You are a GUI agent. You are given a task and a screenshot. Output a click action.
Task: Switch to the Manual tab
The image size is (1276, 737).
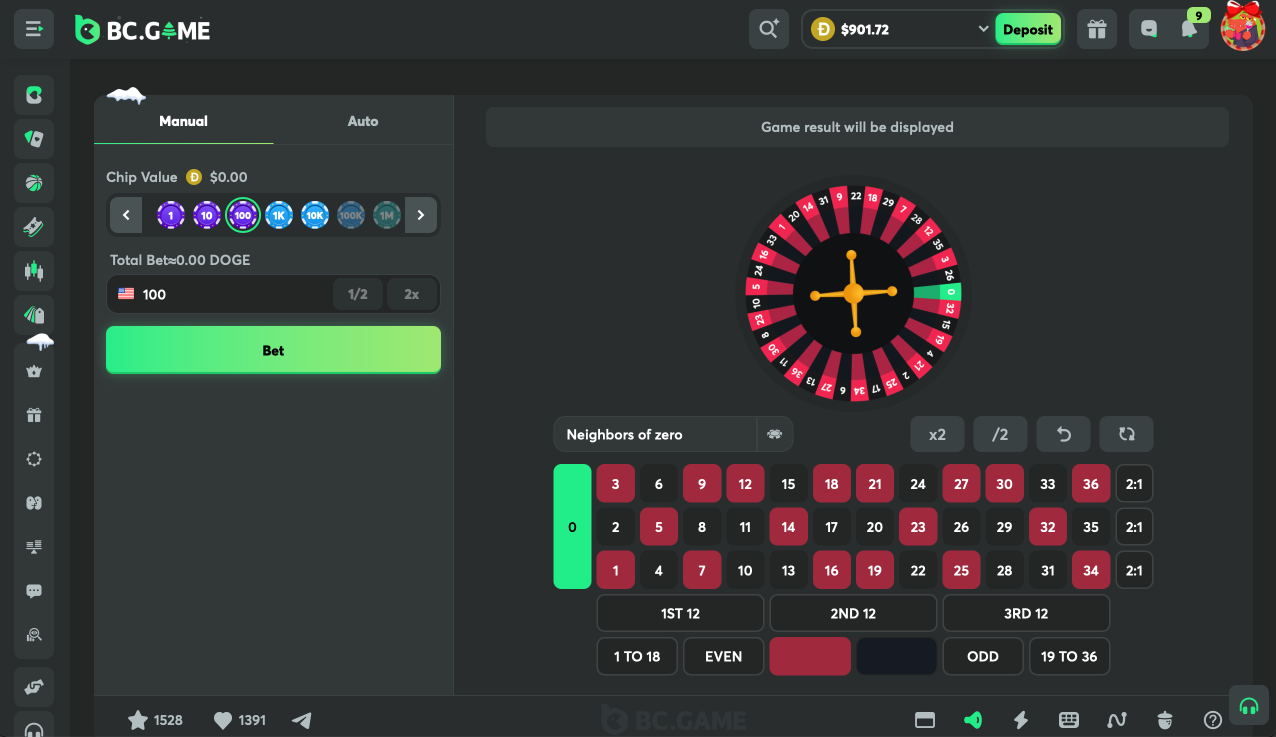(x=184, y=121)
